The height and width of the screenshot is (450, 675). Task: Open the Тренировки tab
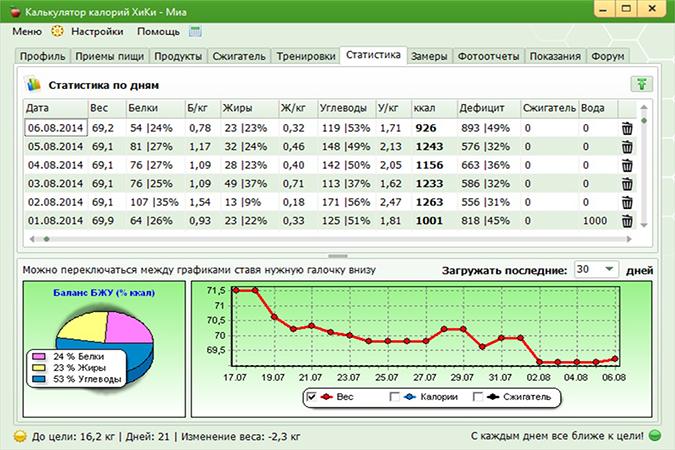[305, 56]
